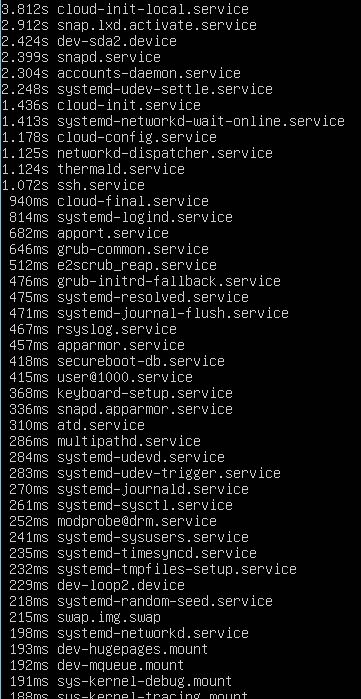Select the networkd-dispatcher.service text
The width and height of the screenshot is (361, 699).
(165, 153)
